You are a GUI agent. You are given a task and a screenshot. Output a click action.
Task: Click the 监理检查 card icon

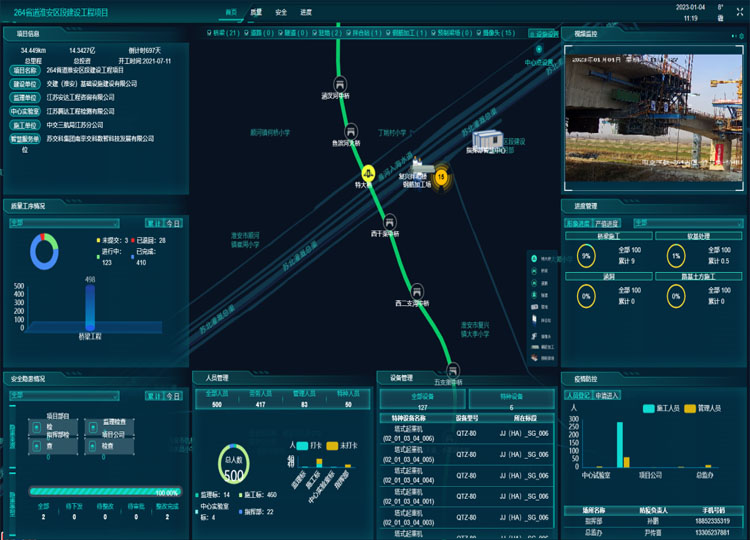coord(93,427)
